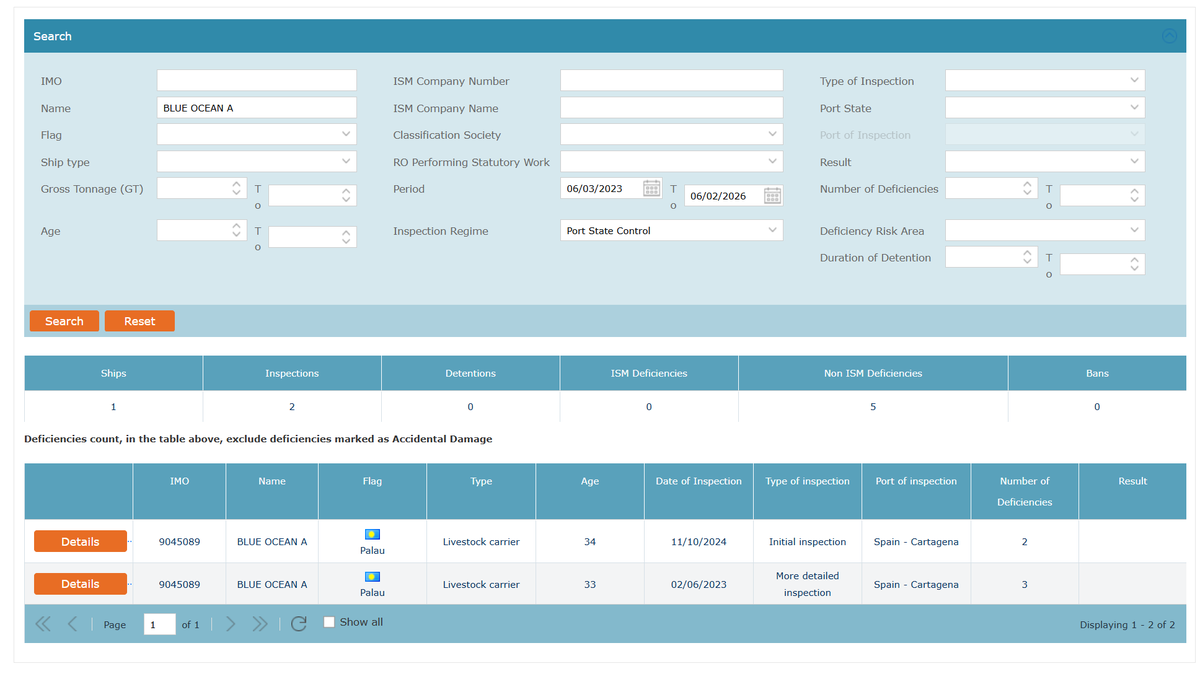This screenshot has height=674, width=1200.
Task: Go to the first results page
Action: (x=43, y=624)
